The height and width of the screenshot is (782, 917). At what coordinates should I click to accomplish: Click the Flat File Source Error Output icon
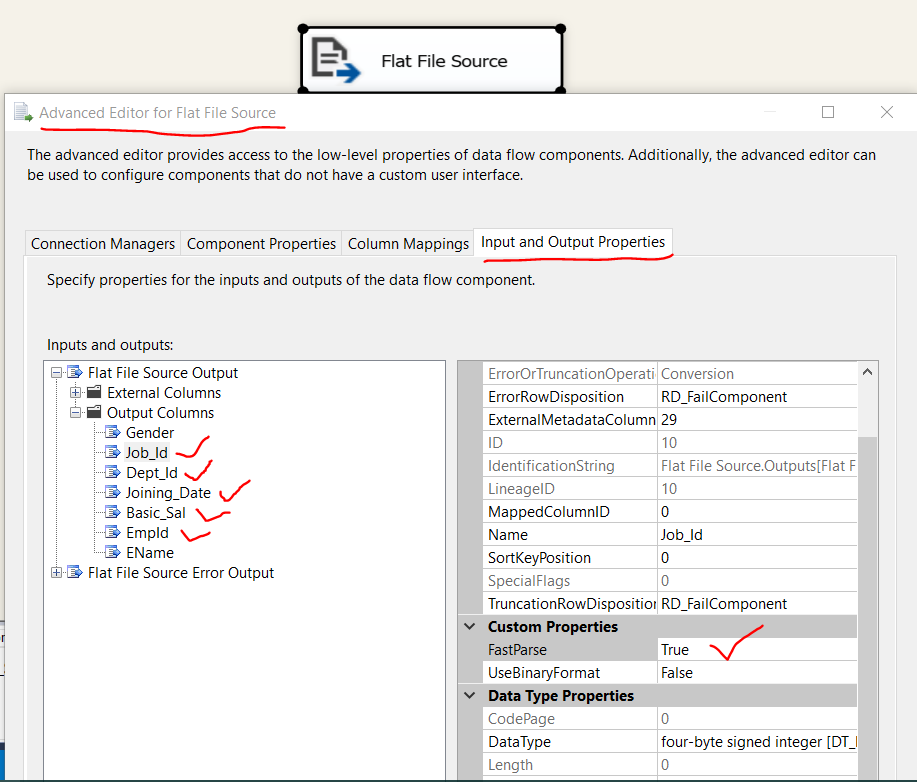pyautogui.click(x=74, y=573)
